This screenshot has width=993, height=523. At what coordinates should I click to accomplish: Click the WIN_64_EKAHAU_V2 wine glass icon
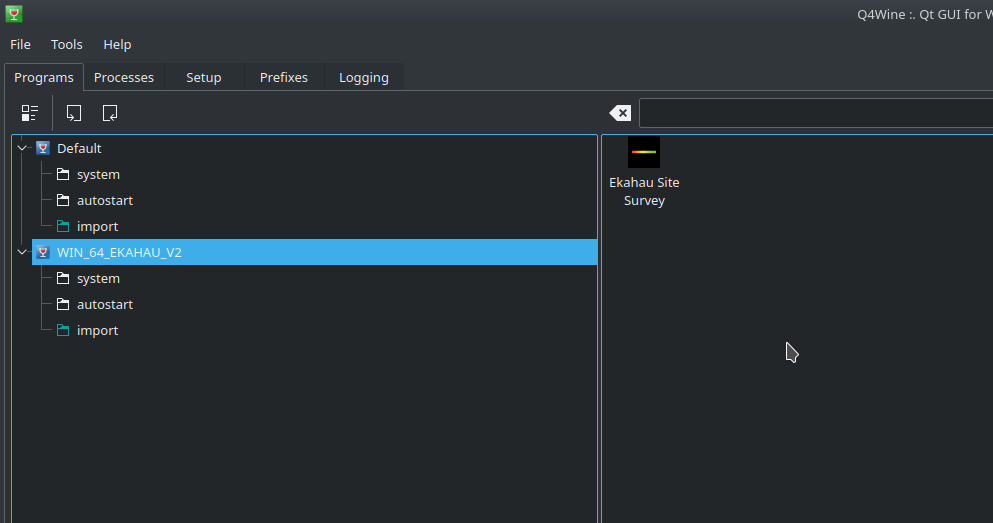(x=43, y=252)
